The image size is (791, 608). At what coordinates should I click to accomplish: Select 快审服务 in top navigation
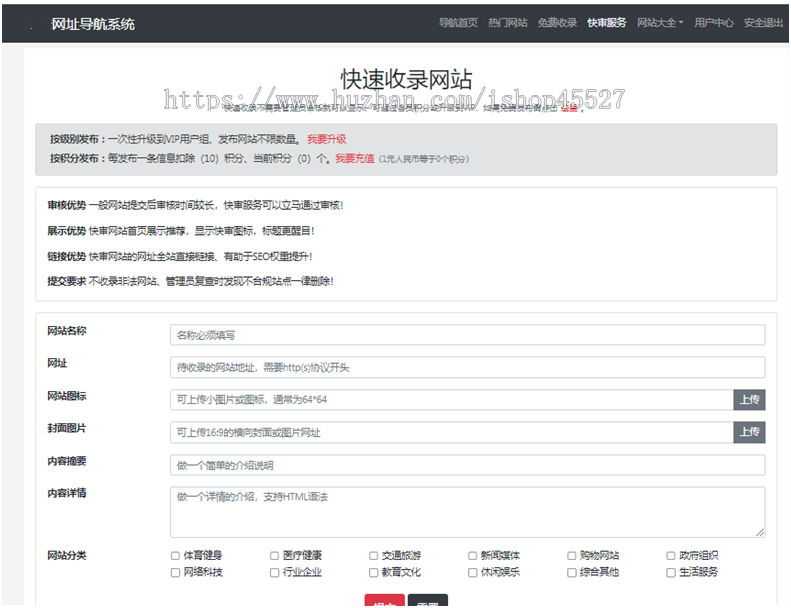click(x=606, y=23)
